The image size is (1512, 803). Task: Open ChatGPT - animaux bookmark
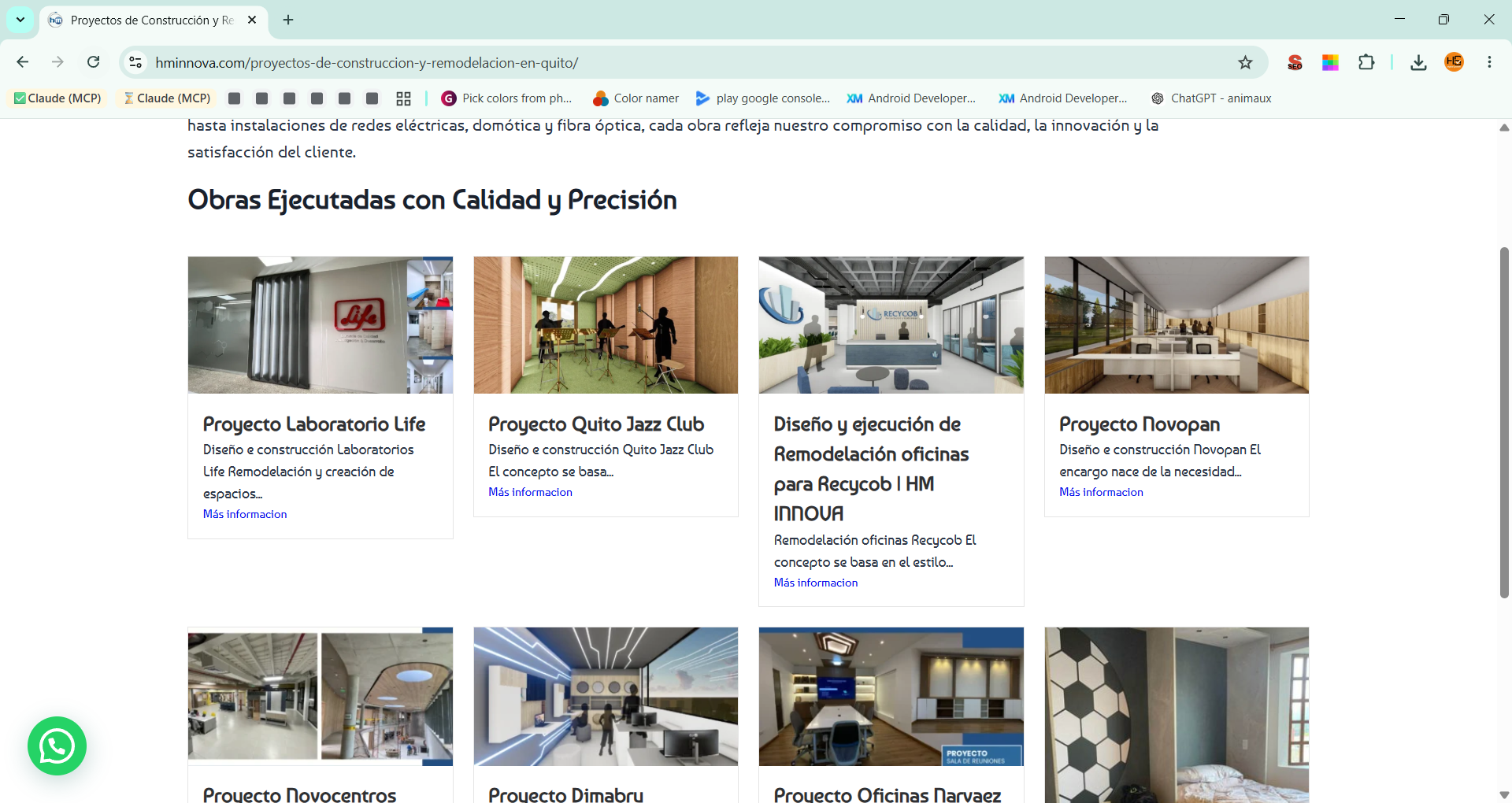pyautogui.click(x=1211, y=98)
